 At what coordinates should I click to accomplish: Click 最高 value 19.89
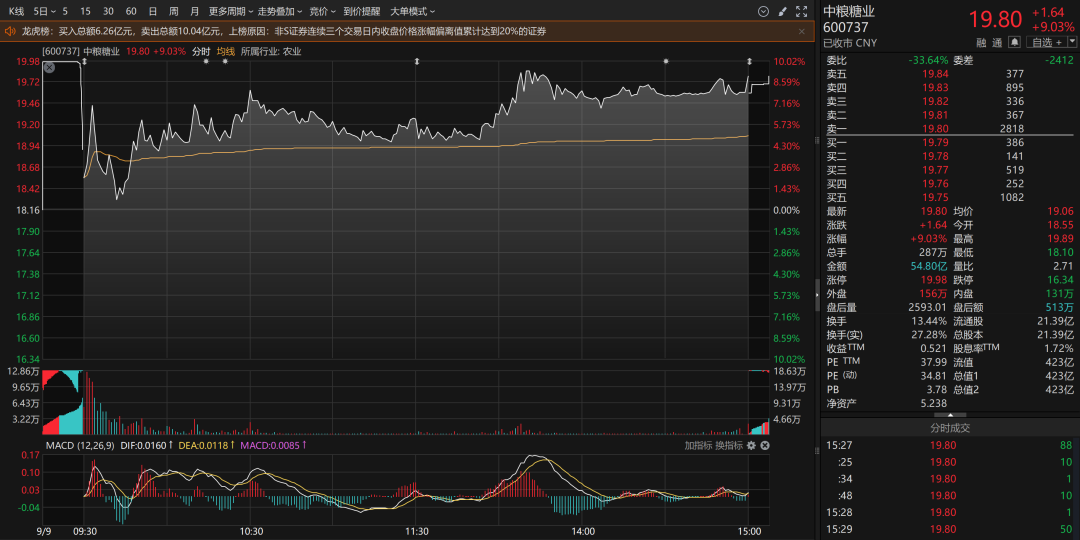[1063, 238]
